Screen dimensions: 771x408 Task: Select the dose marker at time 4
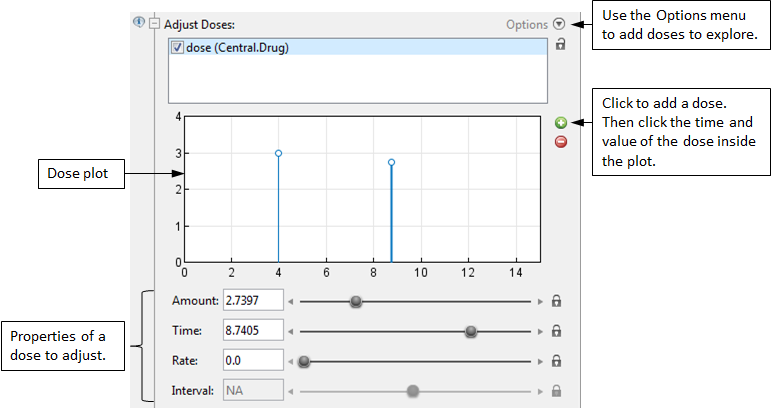pos(278,153)
